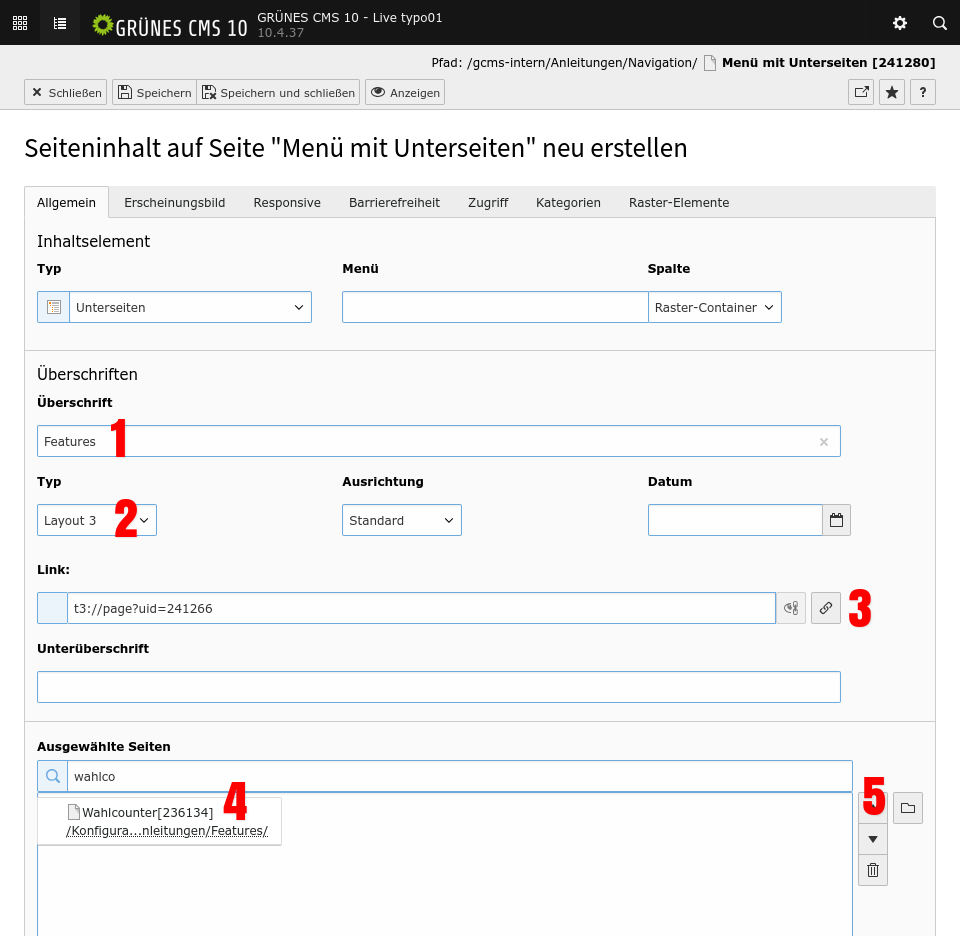
Task: Open record in new window icon
Action: (x=860, y=92)
